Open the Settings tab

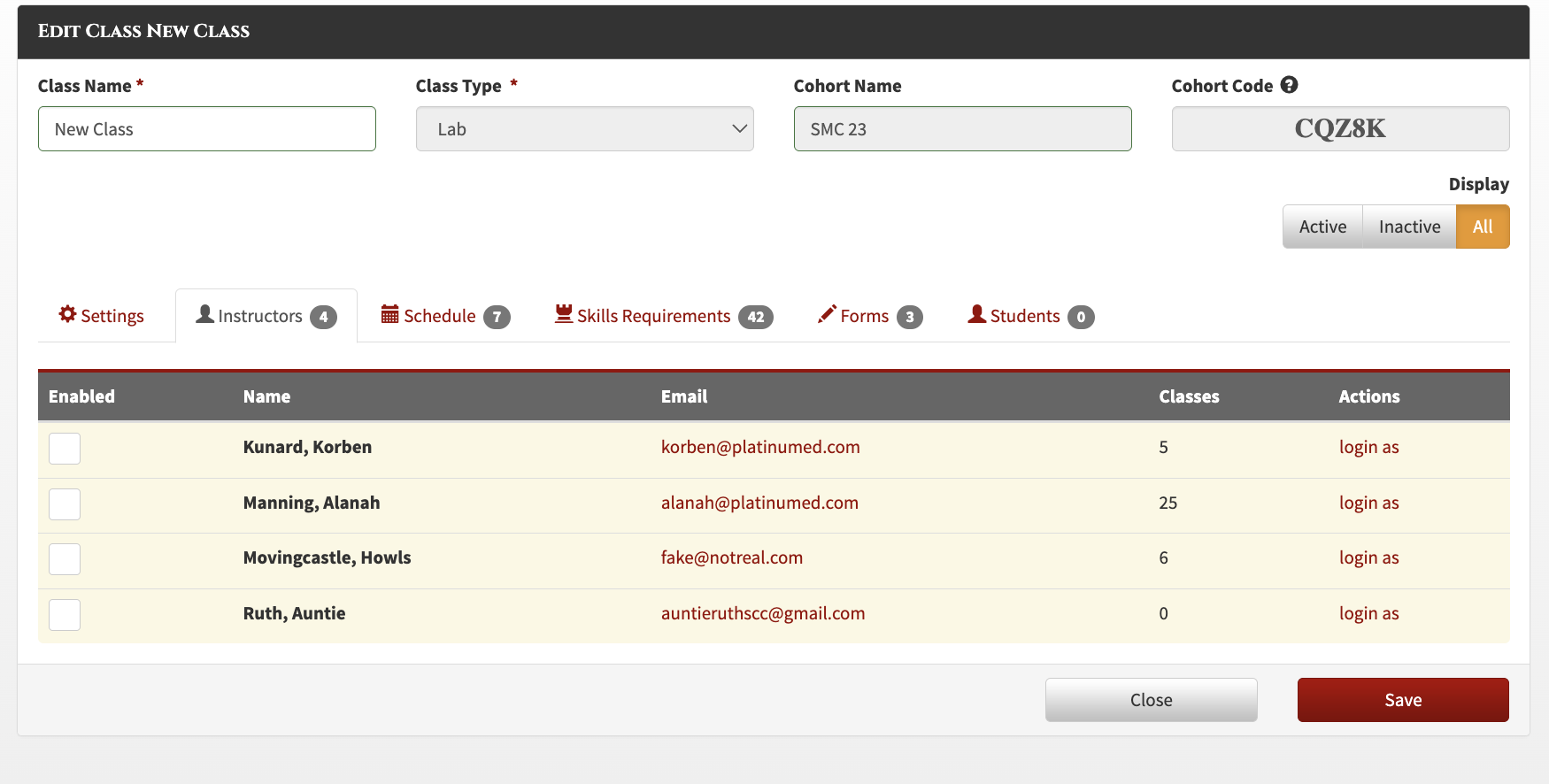[102, 316]
